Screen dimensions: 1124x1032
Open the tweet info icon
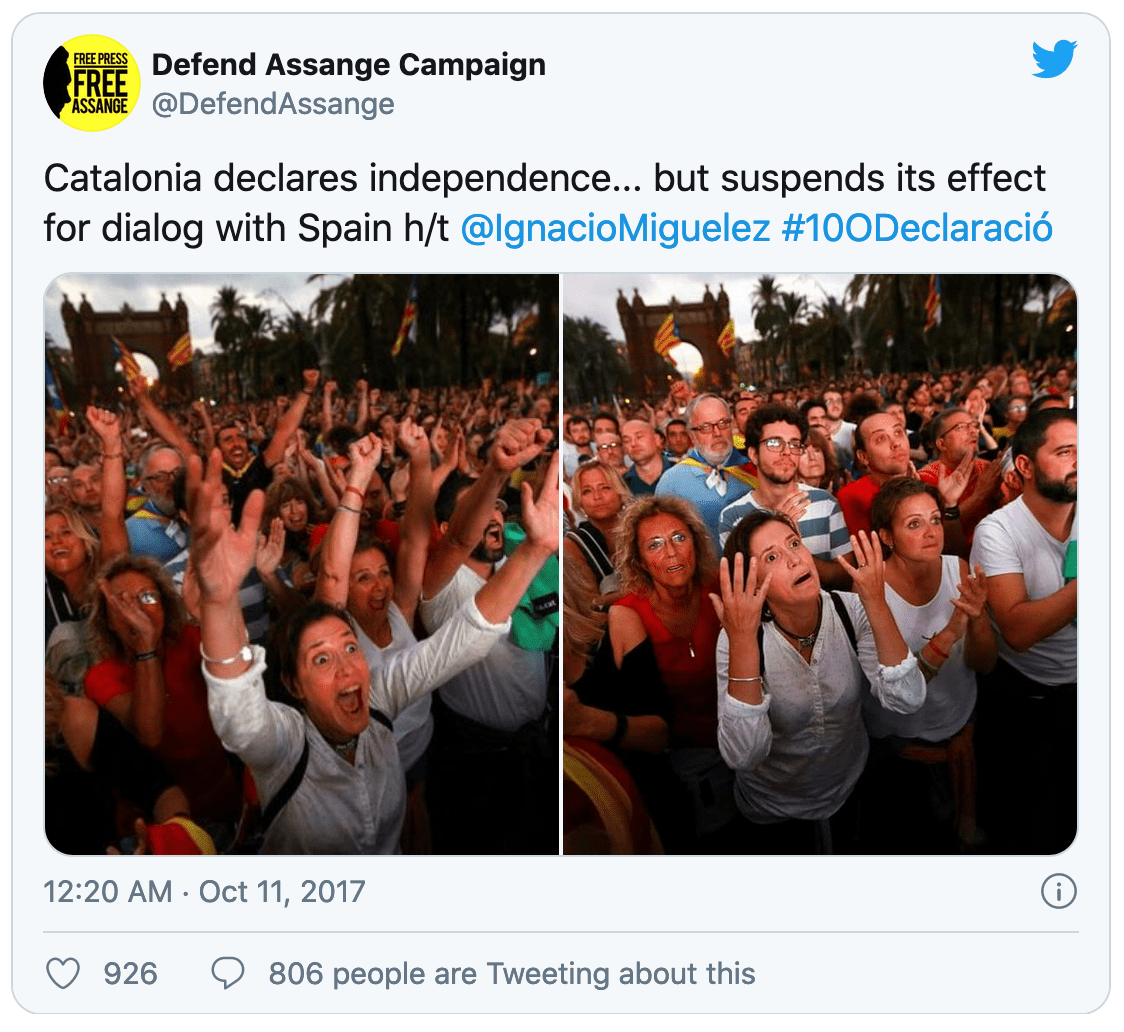(x=1058, y=891)
